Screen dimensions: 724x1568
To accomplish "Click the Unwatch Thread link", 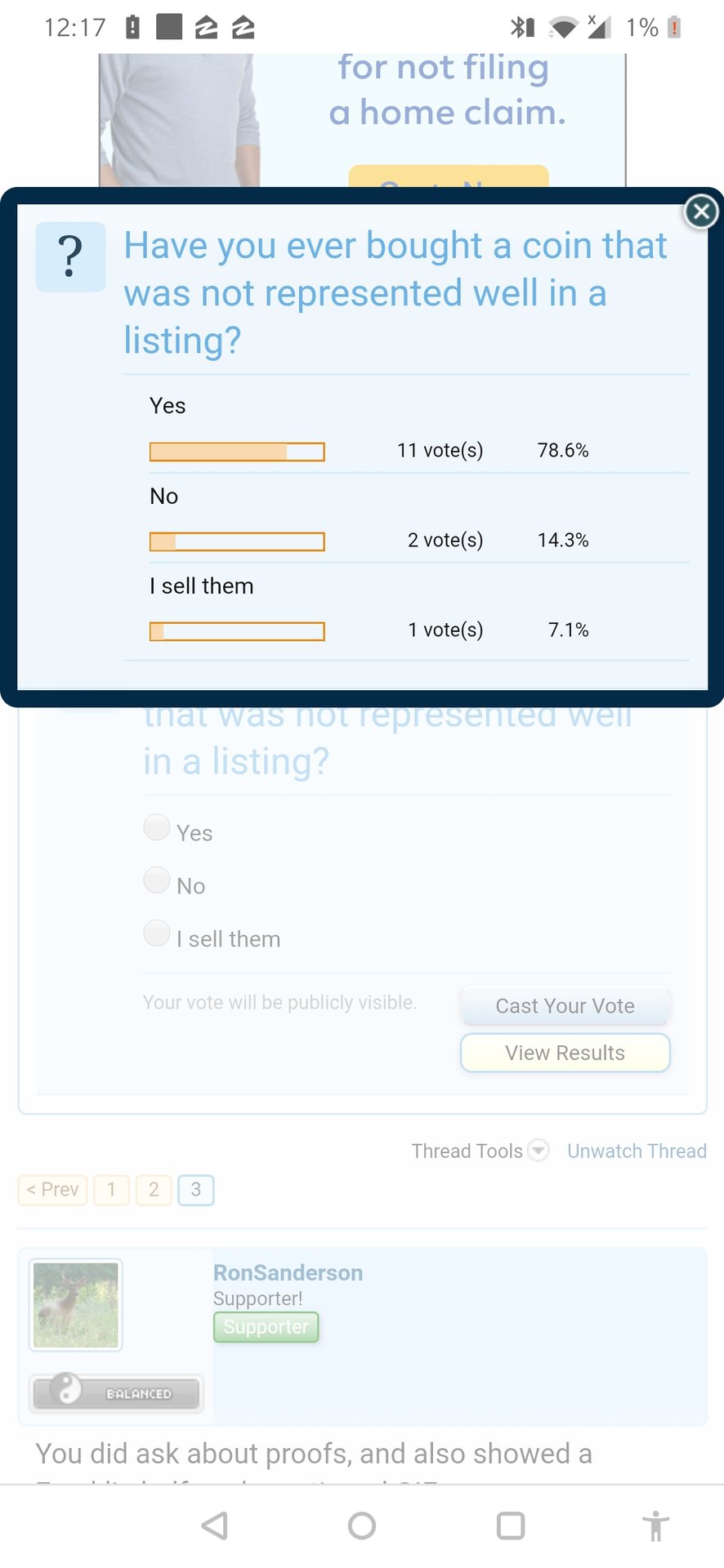I will (x=637, y=1151).
